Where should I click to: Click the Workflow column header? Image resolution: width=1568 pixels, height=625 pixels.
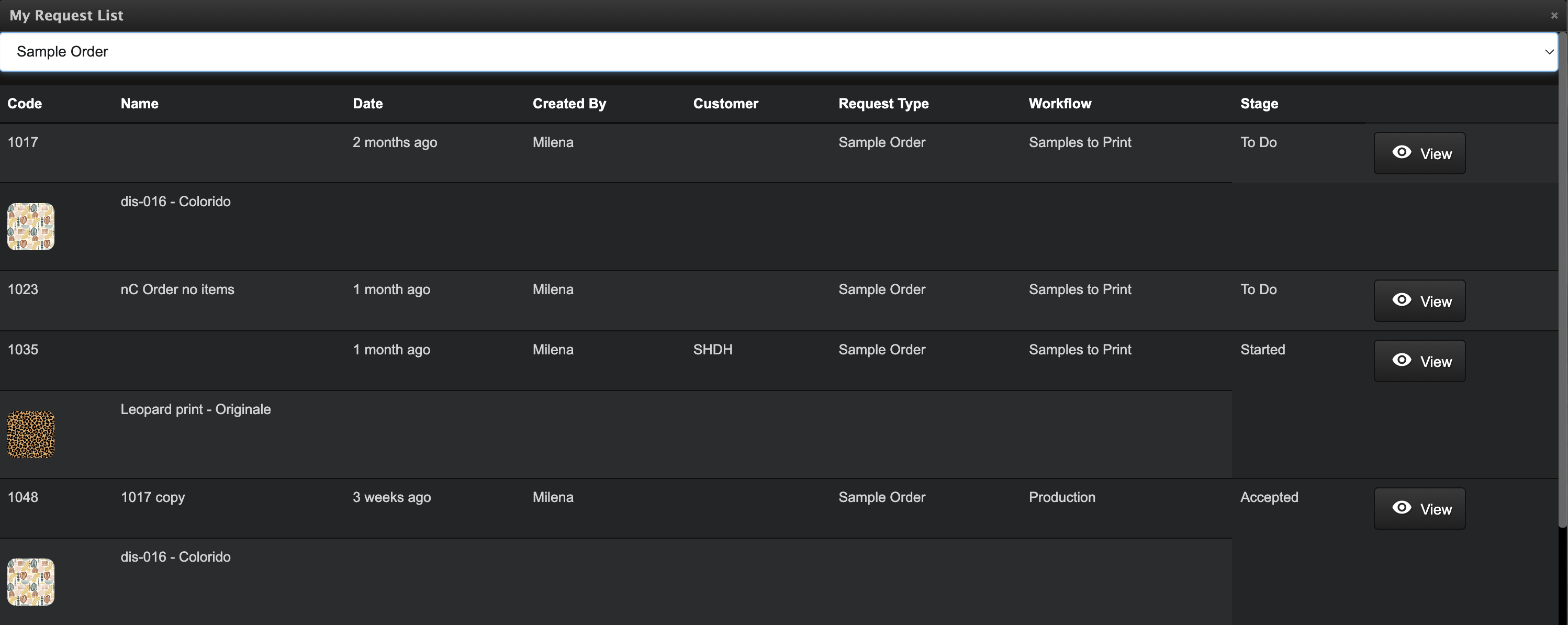coord(1060,104)
